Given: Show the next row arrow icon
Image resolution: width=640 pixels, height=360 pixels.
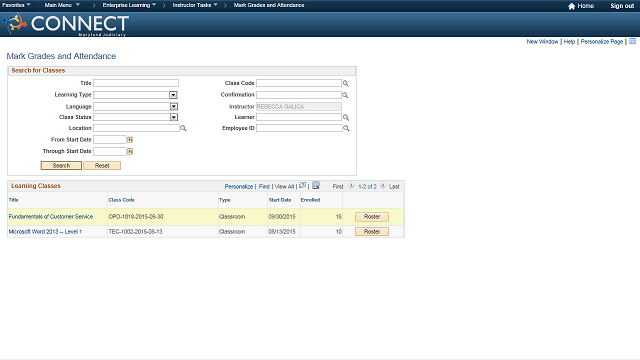Looking at the screenshot, I should point(383,186).
